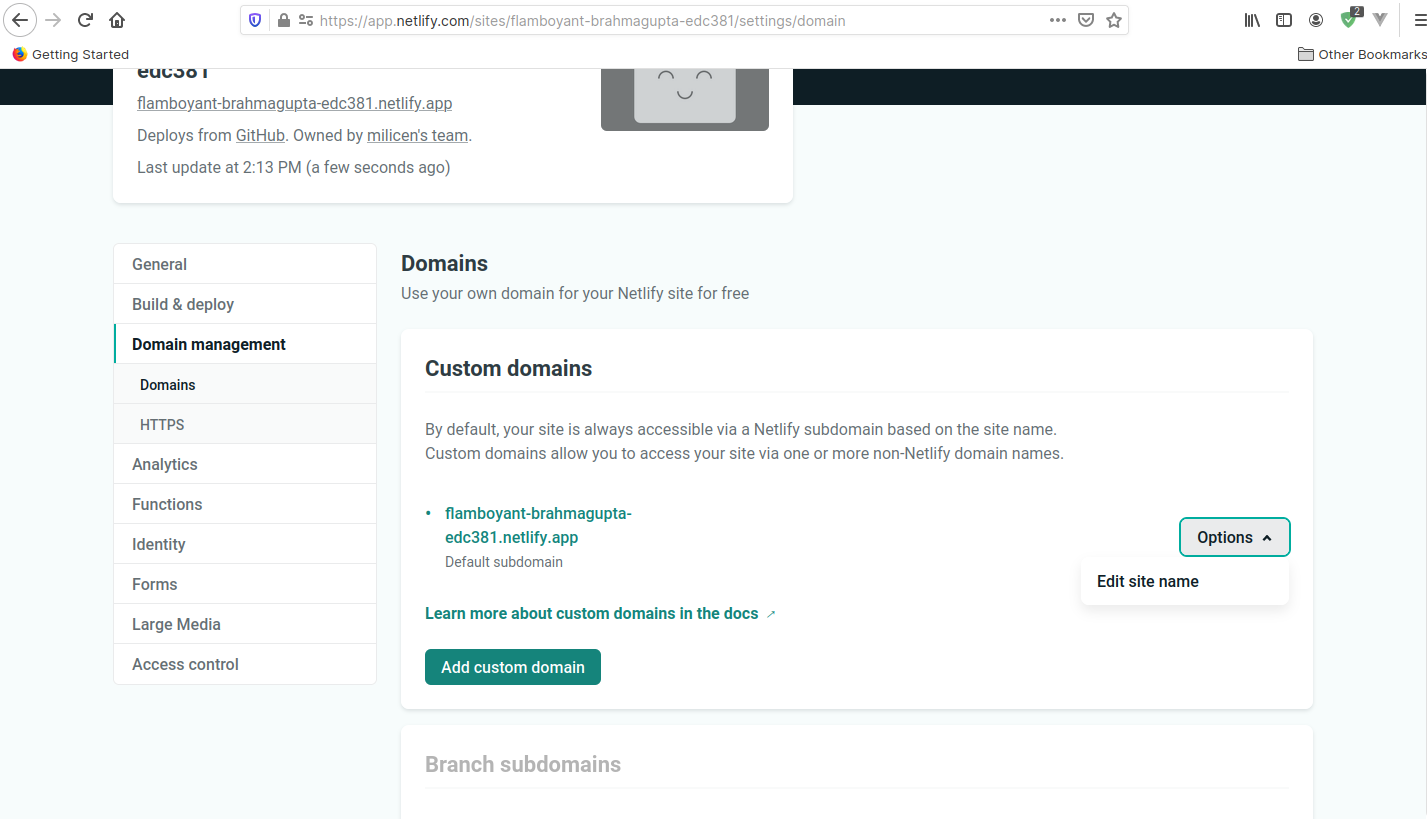This screenshot has height=819, width=1427.
Task: Click Last update at 2:13 PM text
Action: point(293,167)
